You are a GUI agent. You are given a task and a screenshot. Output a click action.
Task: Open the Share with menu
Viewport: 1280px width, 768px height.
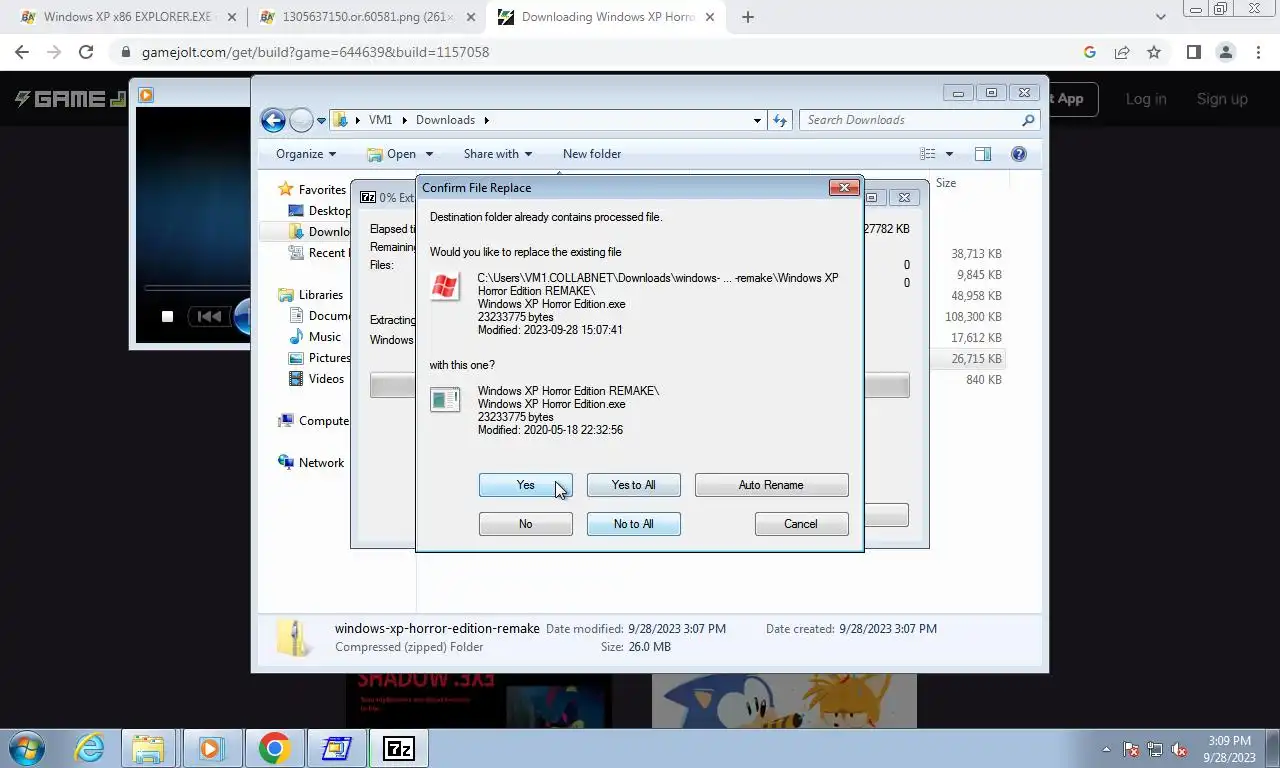pos(497,154)
